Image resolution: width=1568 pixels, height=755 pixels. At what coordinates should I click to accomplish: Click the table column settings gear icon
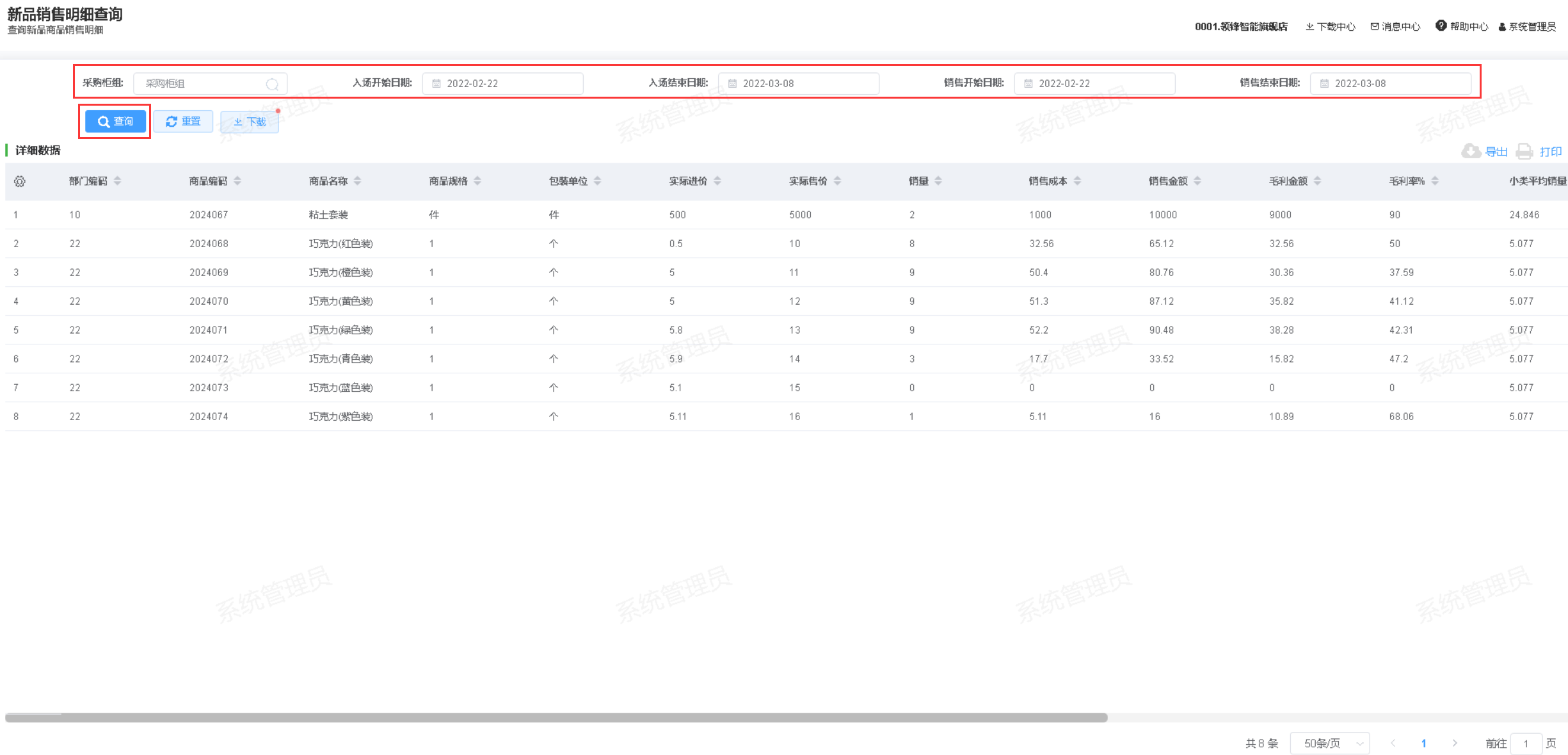coord(20,181)
